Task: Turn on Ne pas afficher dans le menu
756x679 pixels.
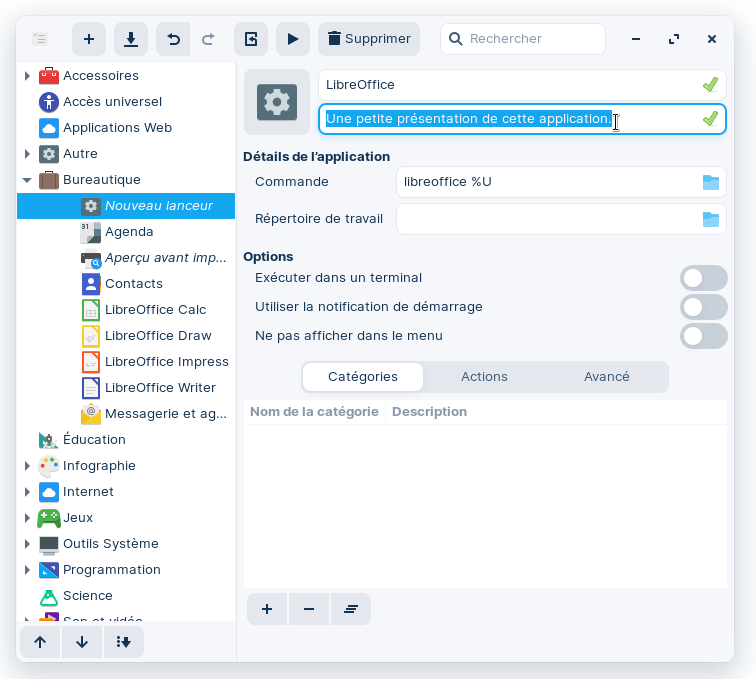Action: click(703, 336)
